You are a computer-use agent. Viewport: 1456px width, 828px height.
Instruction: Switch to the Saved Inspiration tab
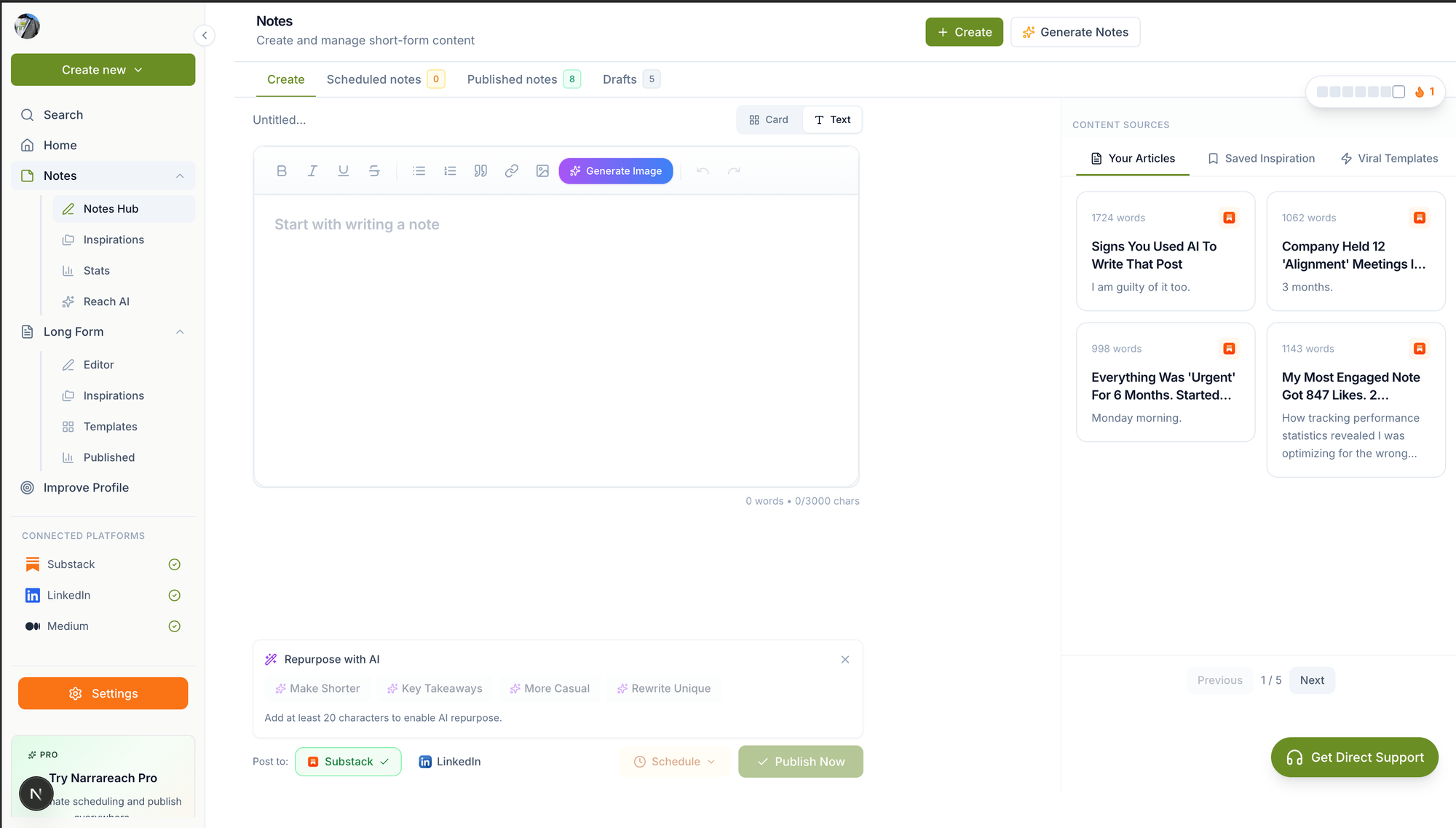point(1262,158)
